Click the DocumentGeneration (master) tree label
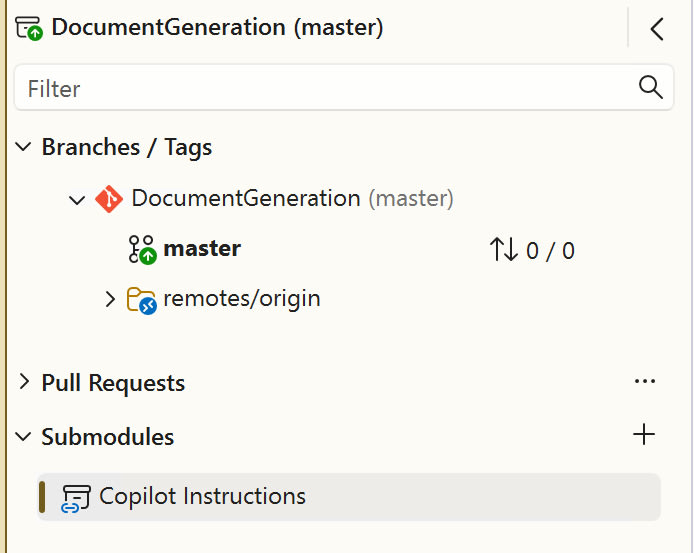Screen dimensions: 694x553 293,198
